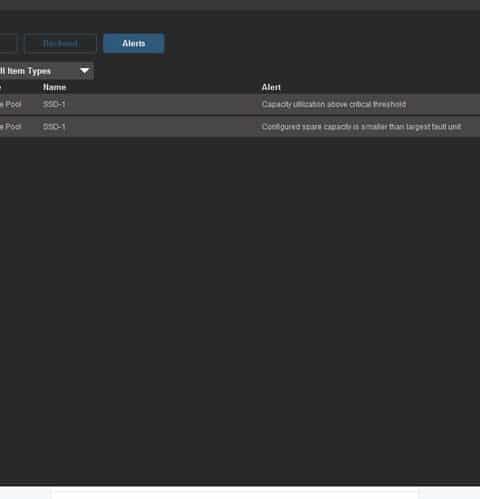Click the 'Configured spare capacity is smaller' alert
Image resolution: width=480 pixels, height=499 pixels.
pyautogui.click(x=362, y=127)
